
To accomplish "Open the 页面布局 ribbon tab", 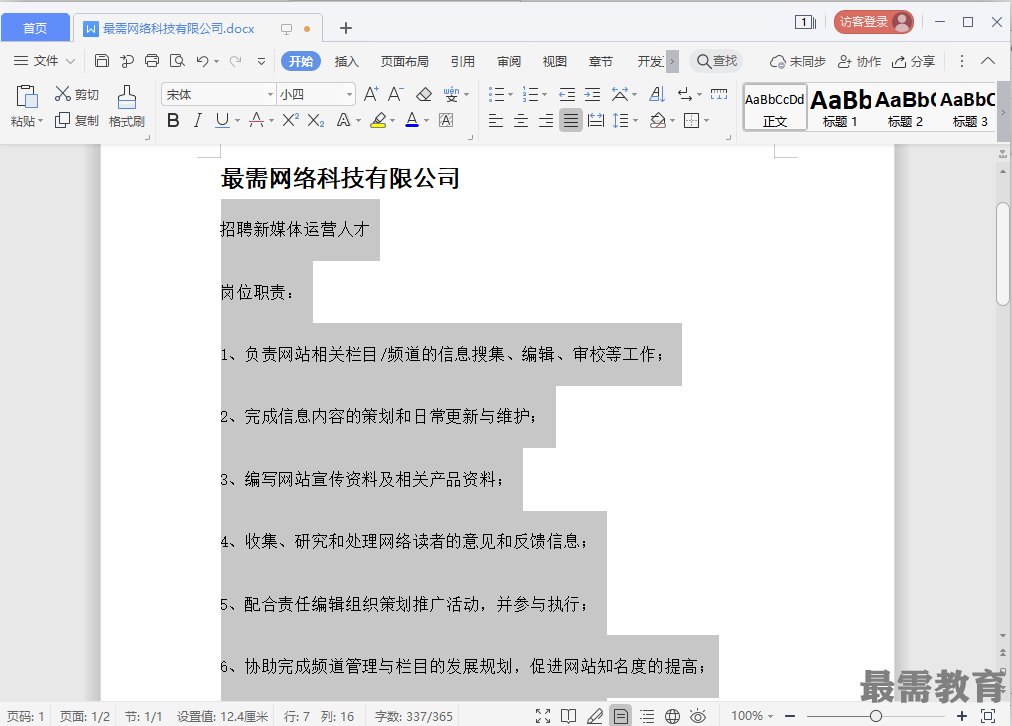I will click(x=405, y=61).
